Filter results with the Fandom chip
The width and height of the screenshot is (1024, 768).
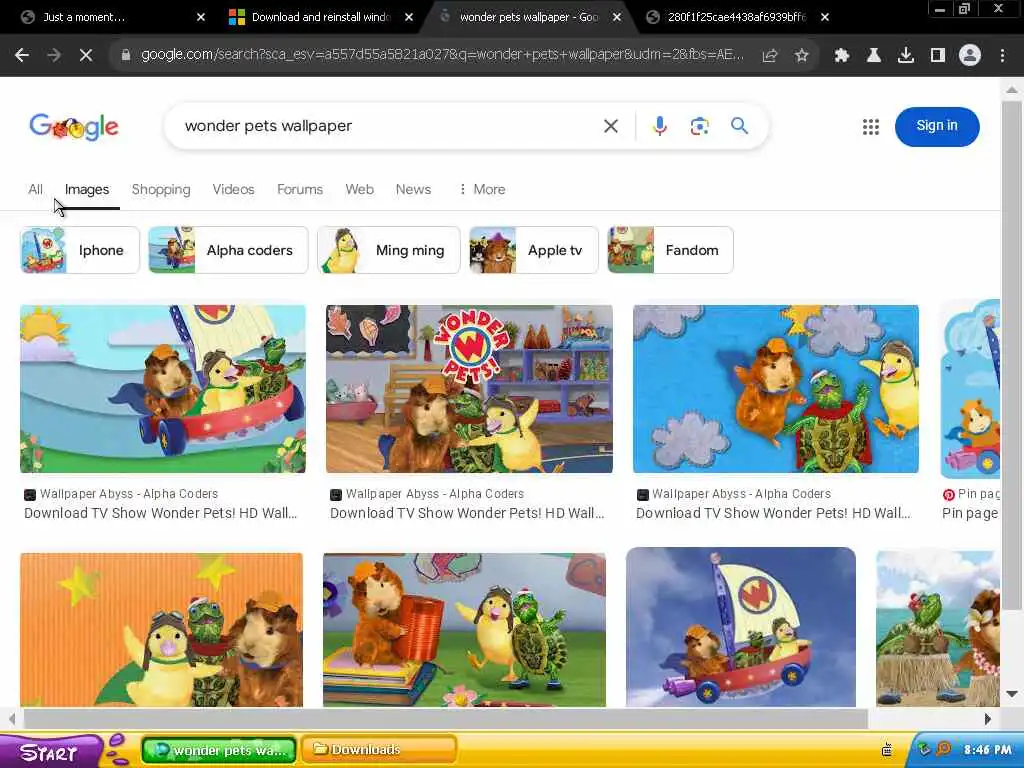[x=670, y=250]
